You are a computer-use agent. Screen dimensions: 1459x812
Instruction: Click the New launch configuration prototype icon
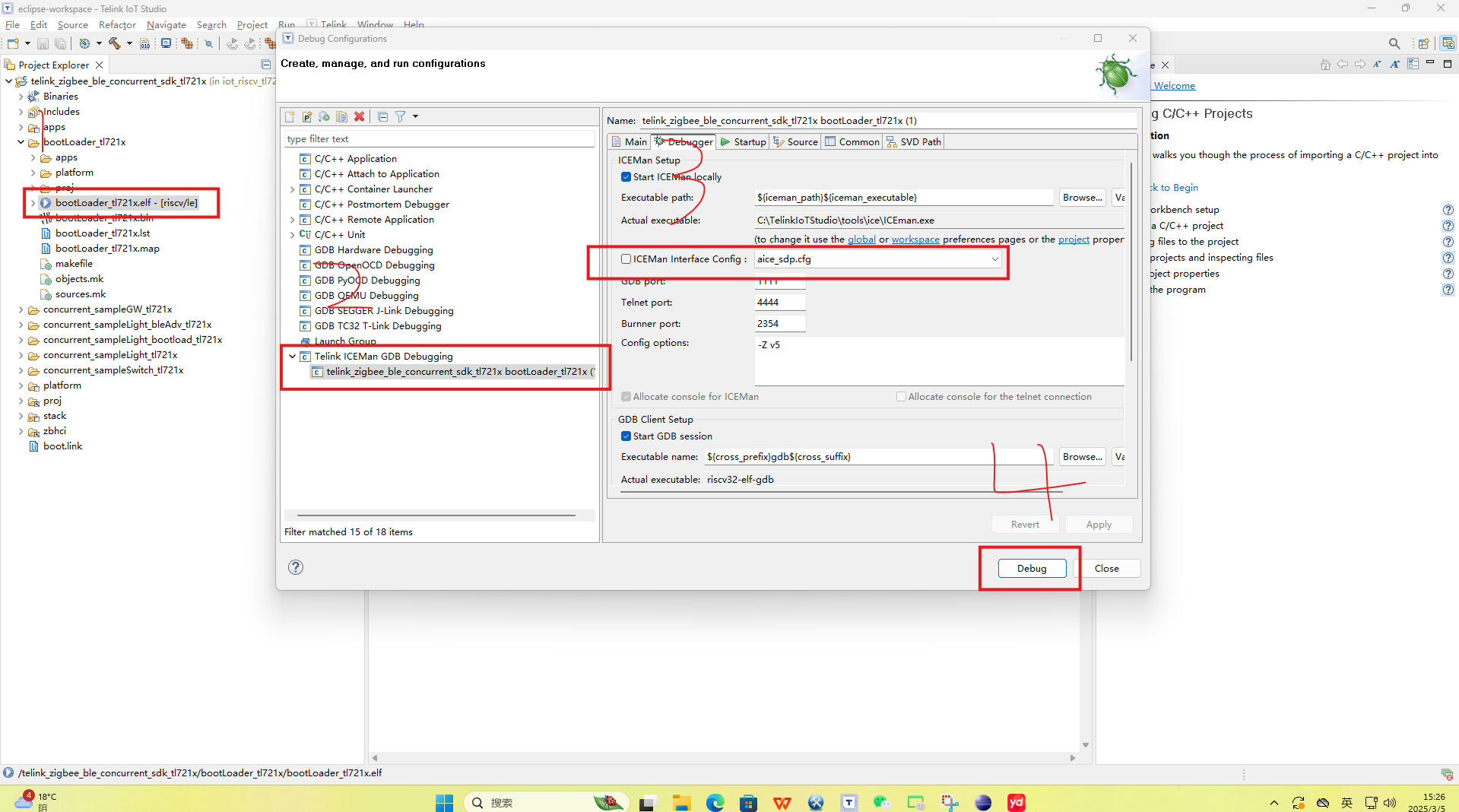[307, 116]
